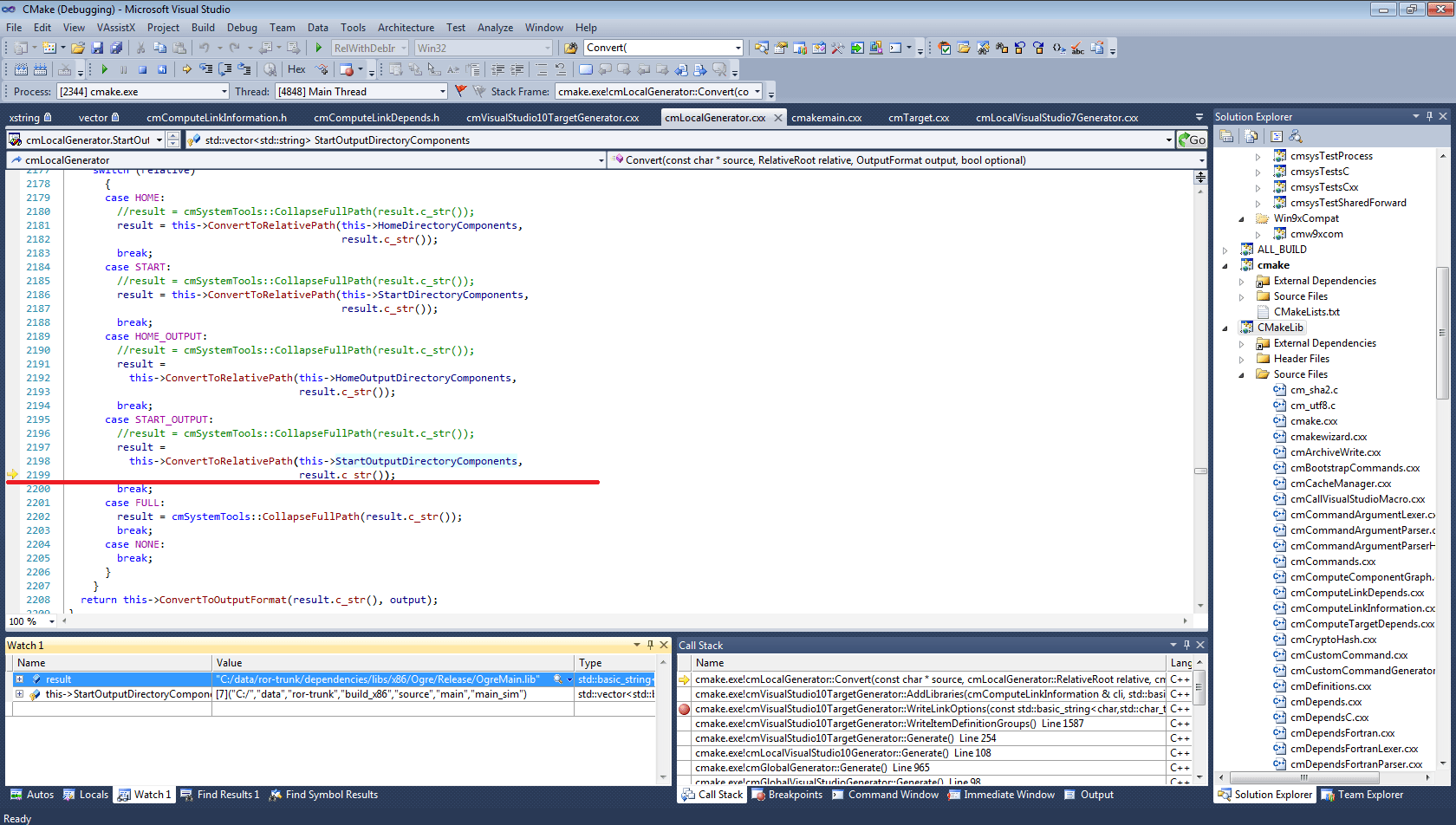The height and width of the screenshot is (825, 1456).
Task: Click the Command Window toolbar icon
Action: (x=895, y=48)
